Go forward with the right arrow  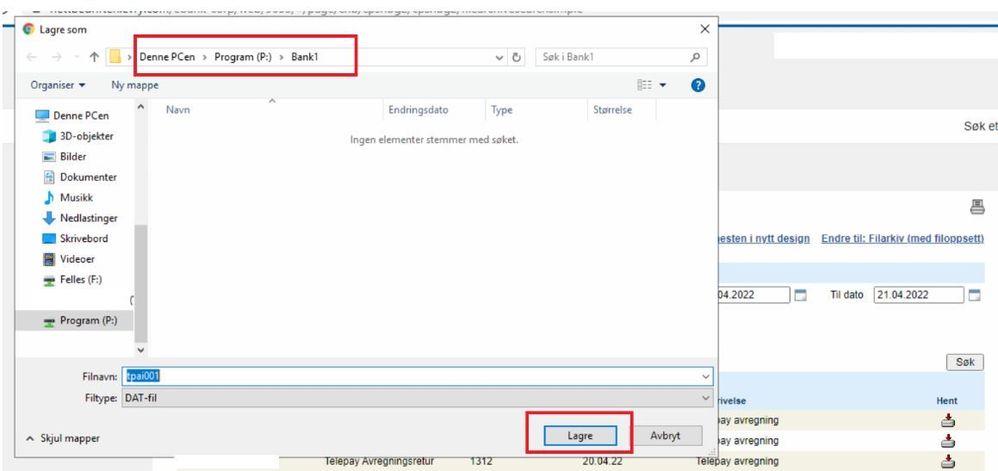55,57
